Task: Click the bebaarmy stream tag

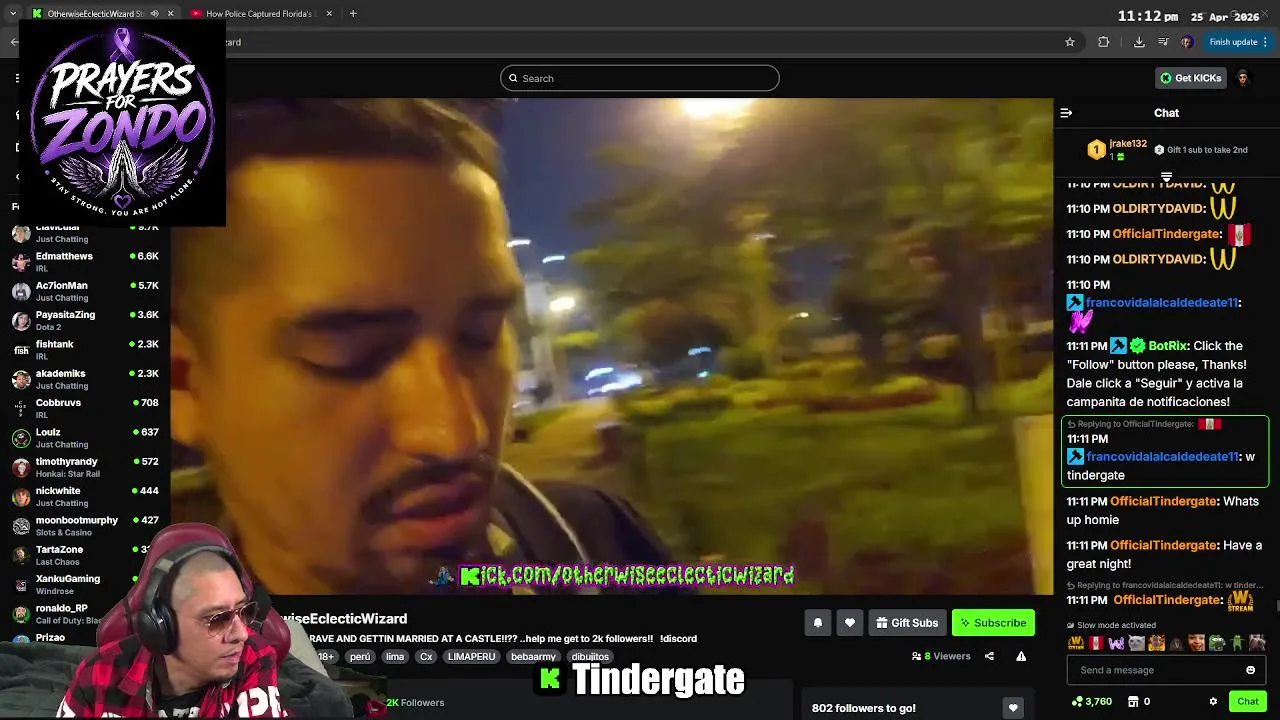Action: pyautogui.click(x=533, y=657)
